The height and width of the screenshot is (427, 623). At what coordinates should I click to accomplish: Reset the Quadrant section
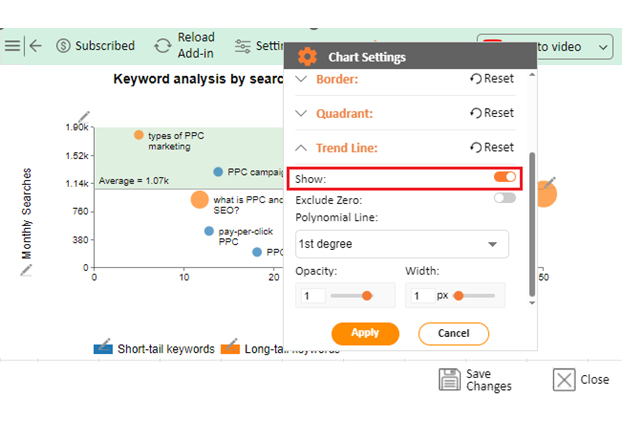point(492,113)
